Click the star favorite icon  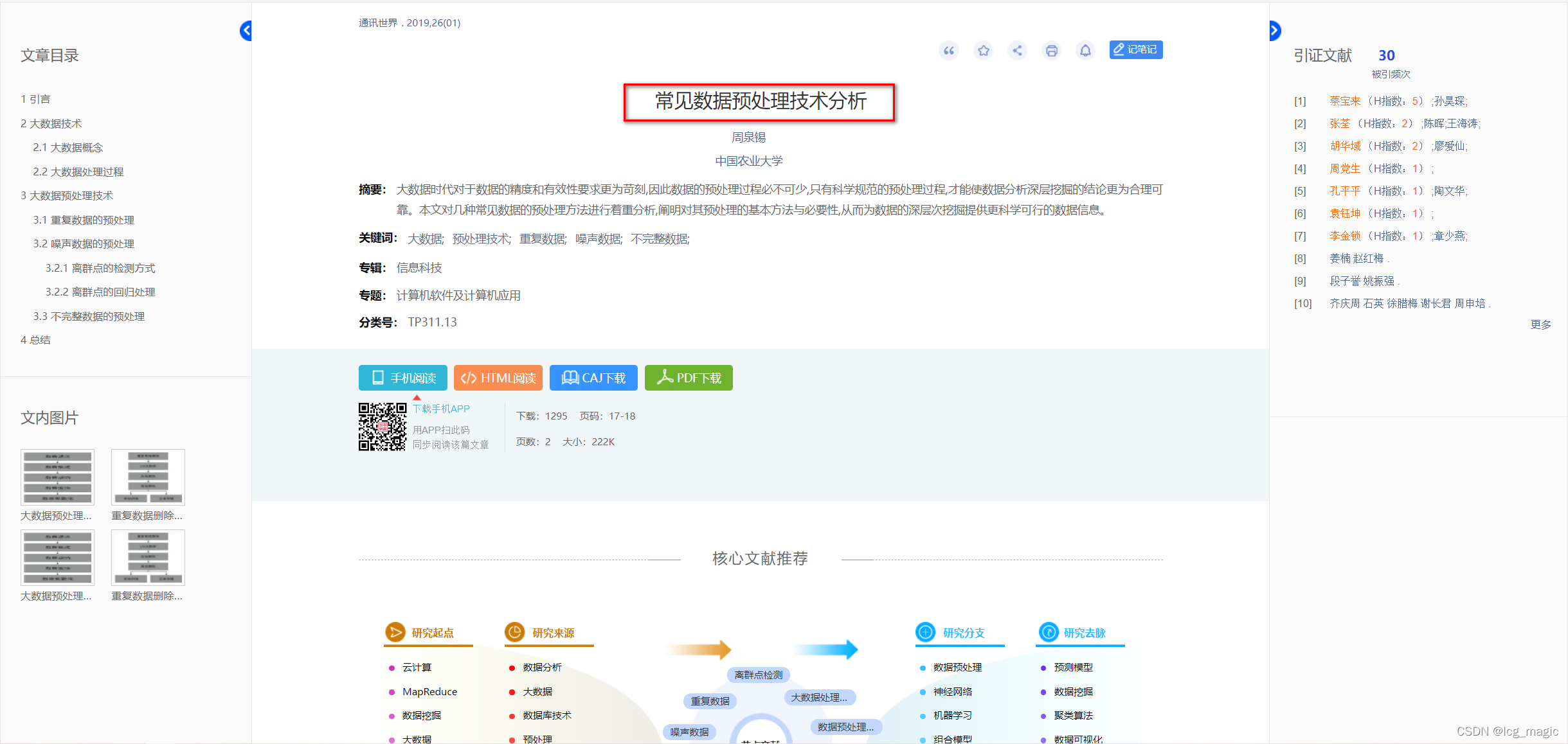pos(983,51)
